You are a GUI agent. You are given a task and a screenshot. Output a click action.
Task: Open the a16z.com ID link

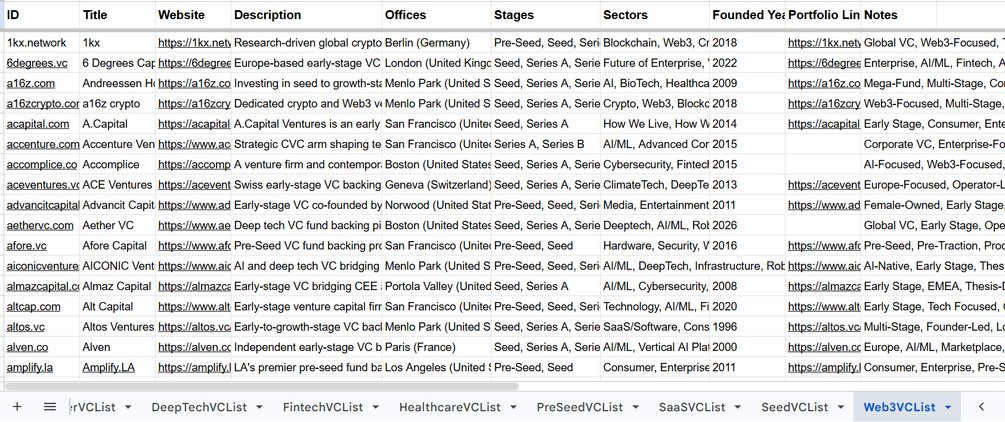pyautogui.click(x=31, y=83)
